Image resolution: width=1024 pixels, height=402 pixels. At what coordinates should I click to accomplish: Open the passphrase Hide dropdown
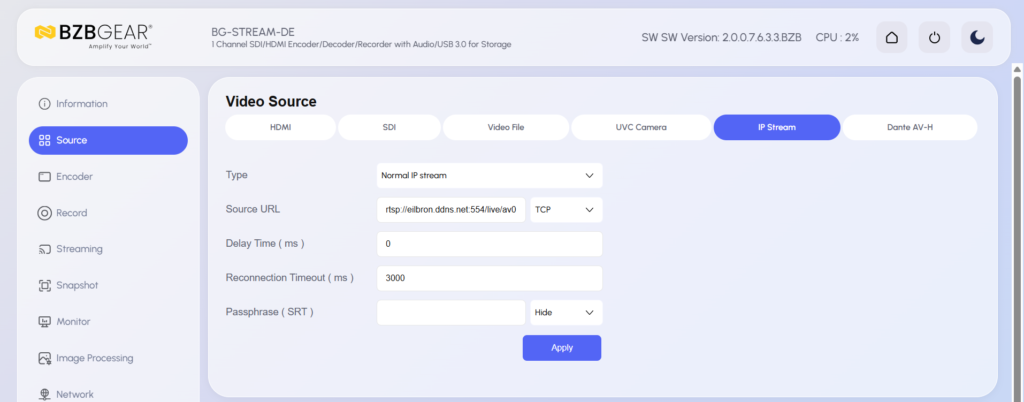pyautogui.click(x=566, y=312)
